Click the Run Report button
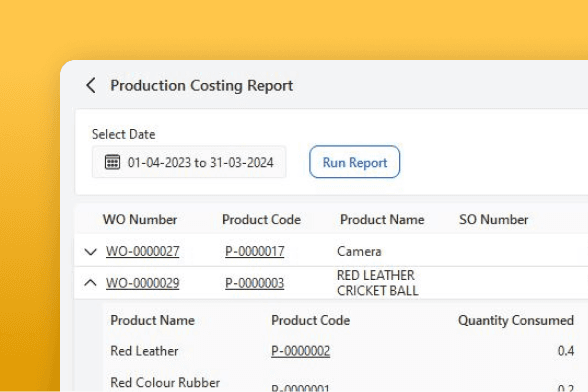The width and height of the screenshot is (588, 392). click(x=354, y=162)
